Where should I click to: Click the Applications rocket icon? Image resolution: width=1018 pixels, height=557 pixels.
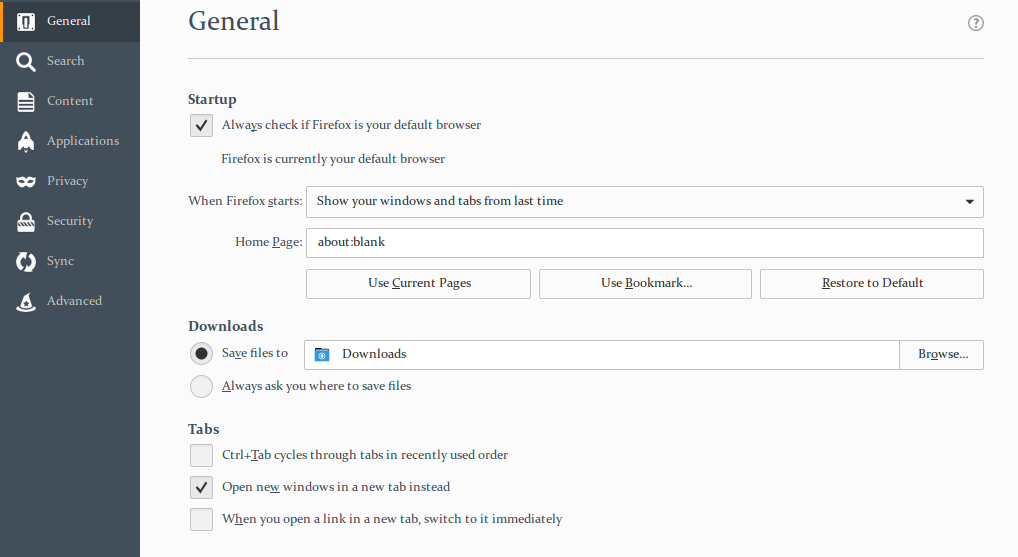point(27,141)
